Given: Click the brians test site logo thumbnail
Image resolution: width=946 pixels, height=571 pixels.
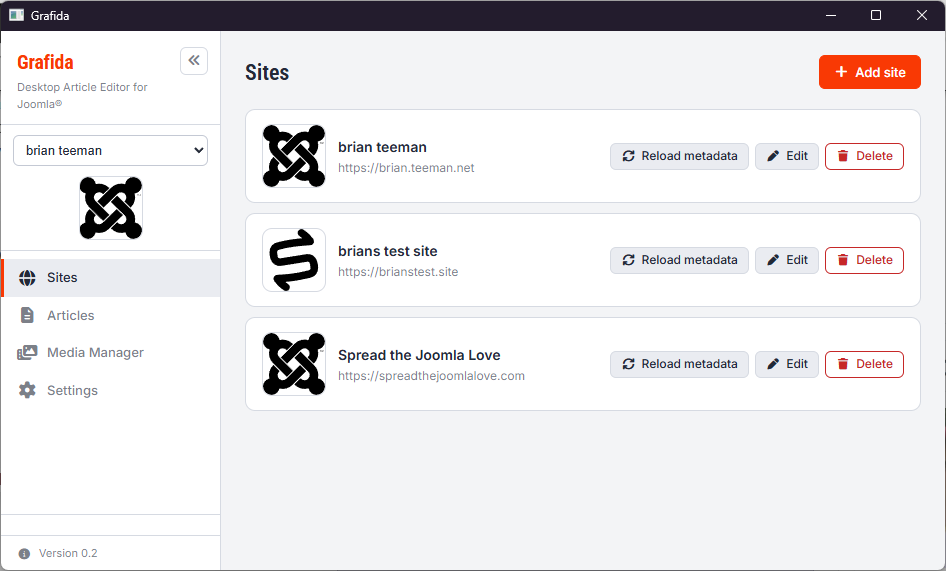Looking at the screenshot, I should point(294,260).
